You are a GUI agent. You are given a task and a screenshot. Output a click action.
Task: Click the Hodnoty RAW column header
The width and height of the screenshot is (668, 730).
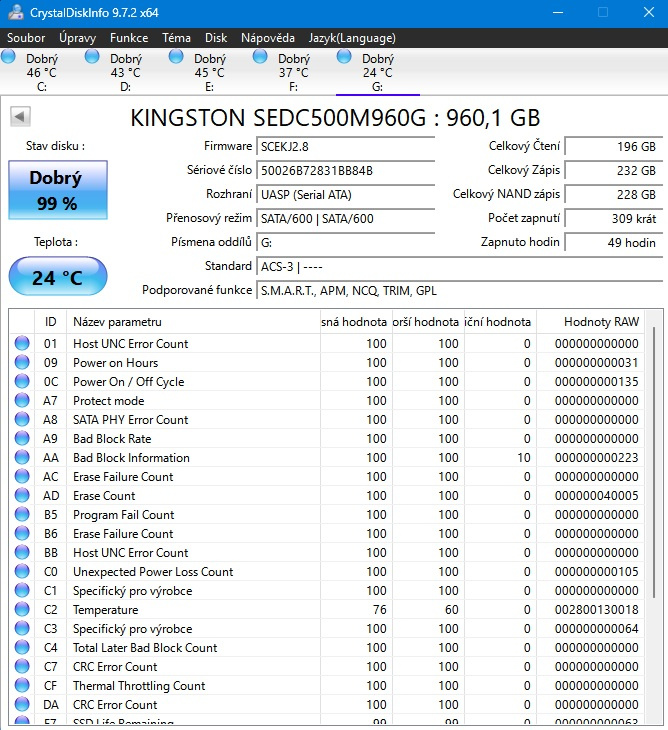(x=590, y=322)
